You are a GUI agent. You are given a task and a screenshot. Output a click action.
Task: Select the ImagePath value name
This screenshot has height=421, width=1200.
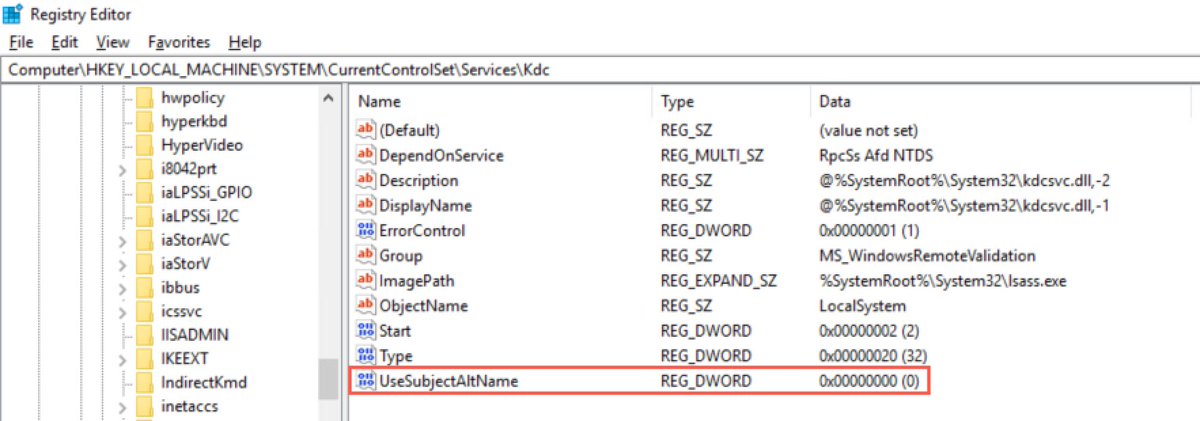point(416,281)
